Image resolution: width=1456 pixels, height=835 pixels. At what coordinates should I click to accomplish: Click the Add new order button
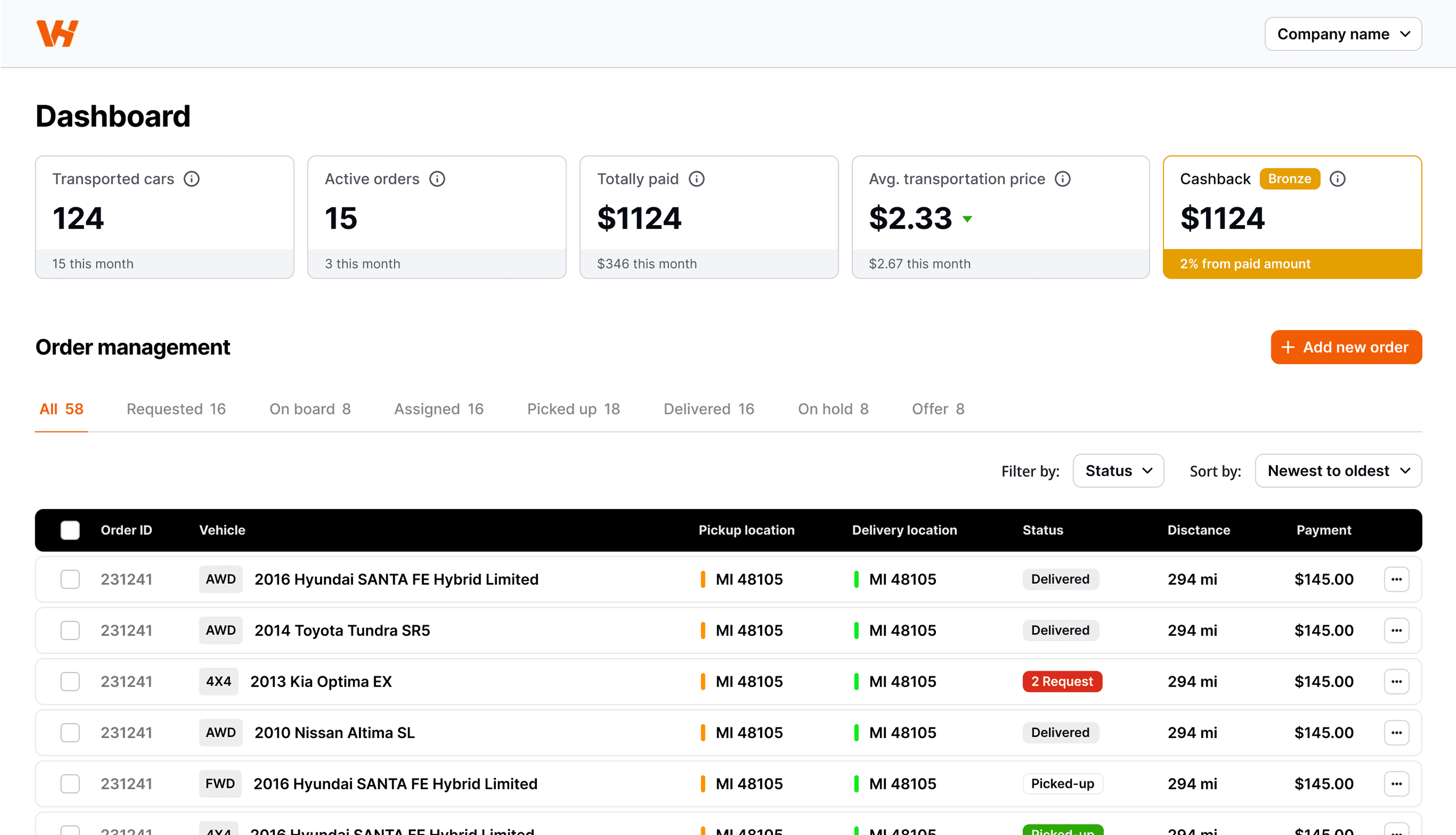click(1346, 347)
